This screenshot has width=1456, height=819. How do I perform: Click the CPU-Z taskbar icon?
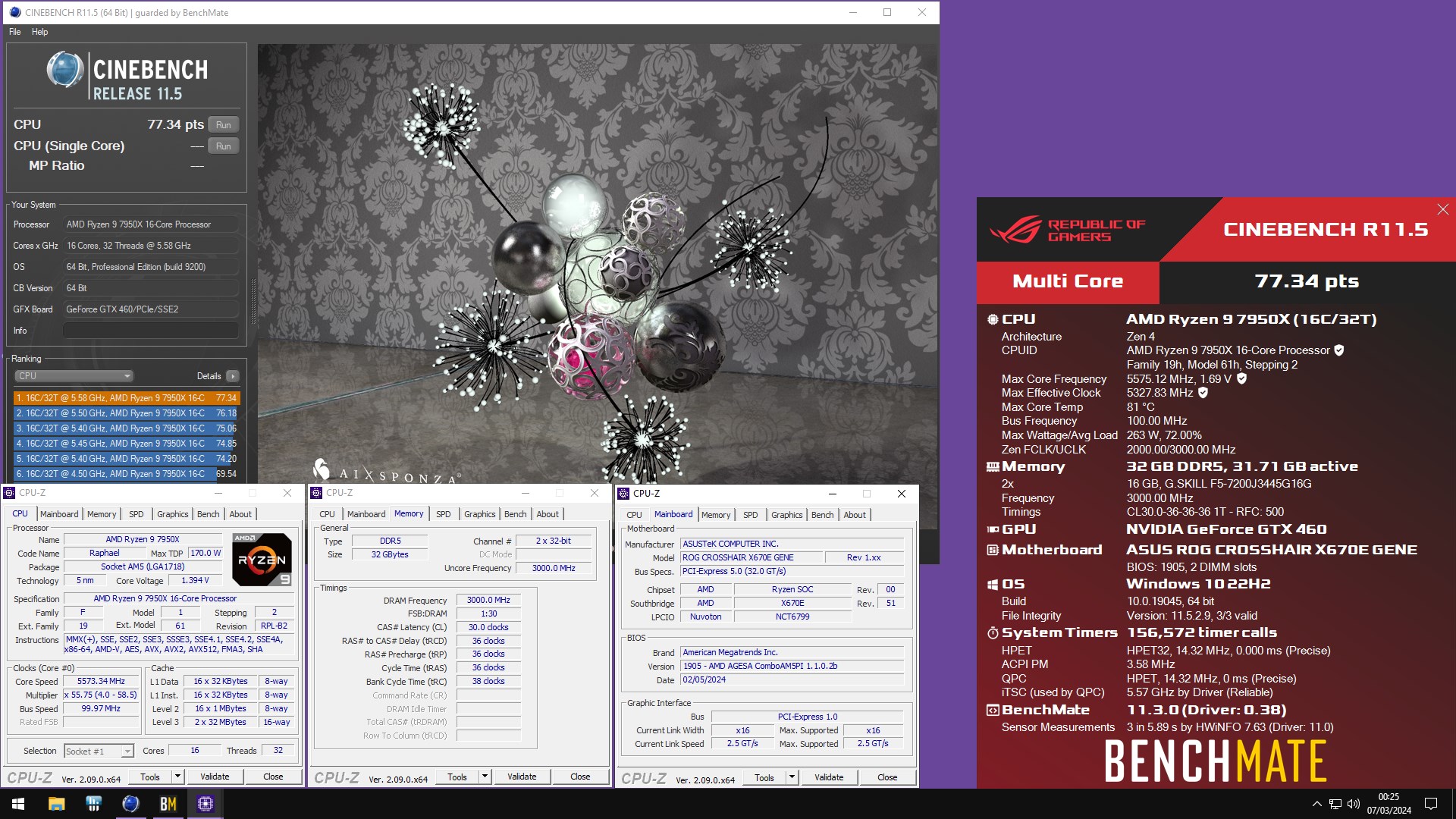(x=205, y=804)
